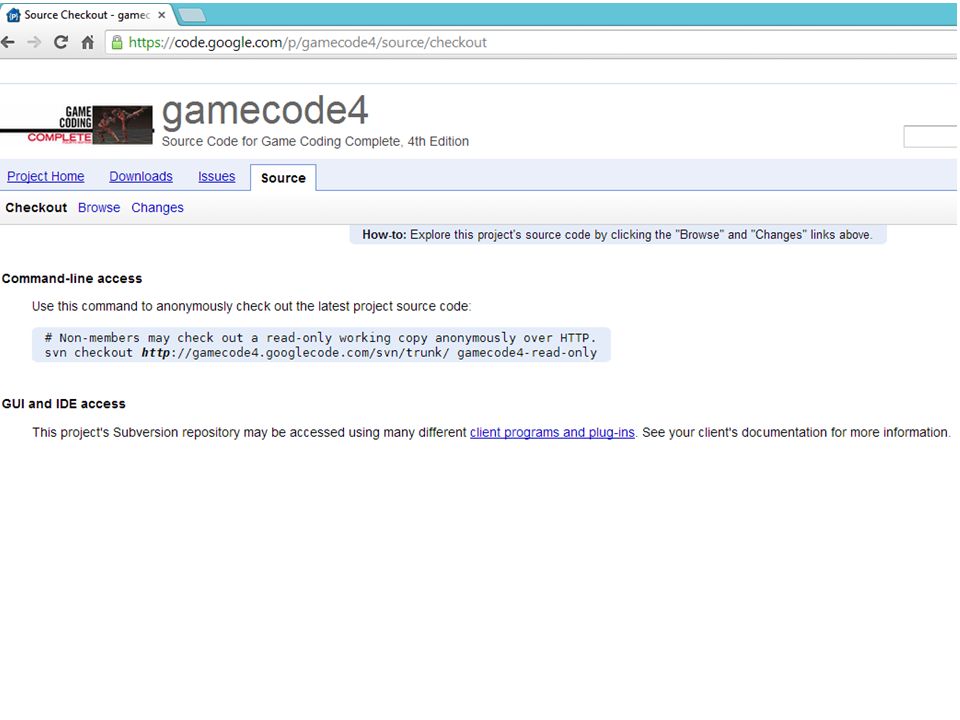Click the gamecode4 project title

pyautogui.click(x=264, y=111)
